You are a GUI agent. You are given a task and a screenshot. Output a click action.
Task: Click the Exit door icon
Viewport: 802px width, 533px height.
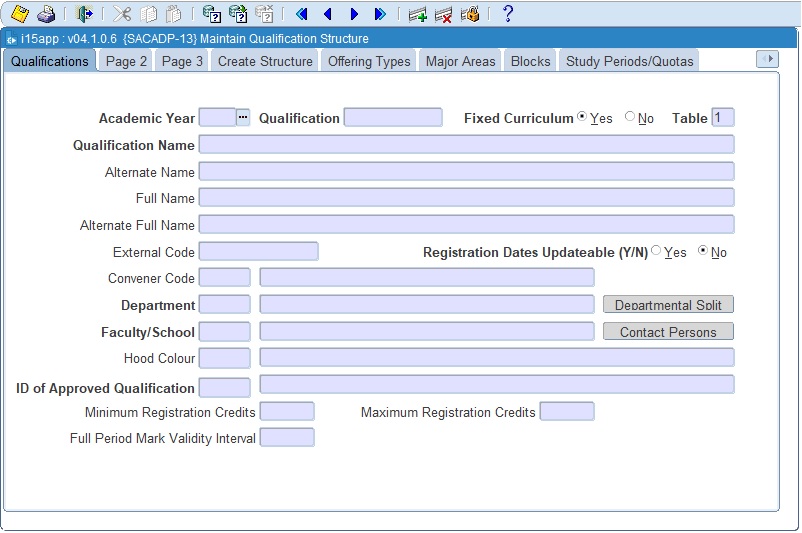(x=85, y=14)
